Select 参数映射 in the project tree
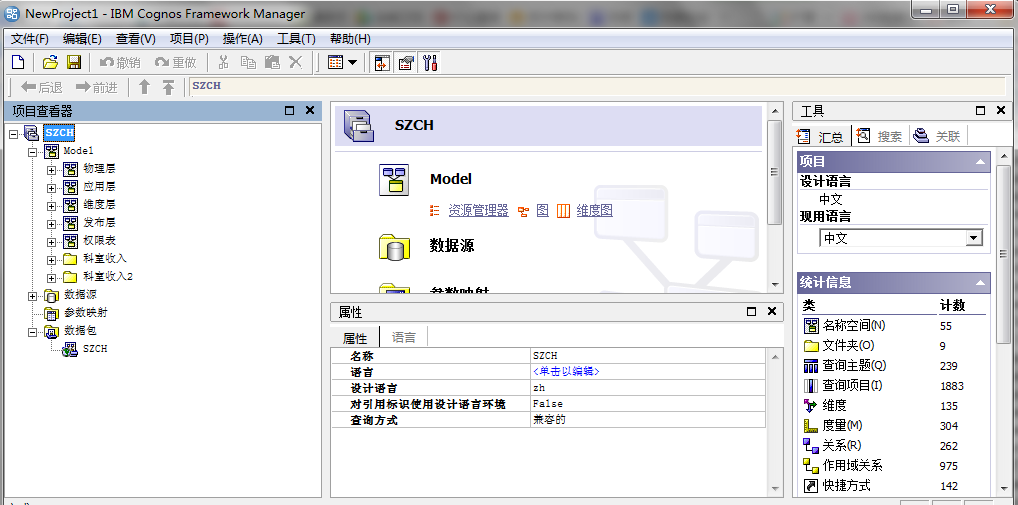The image size is (1018, 505). pos(85,313)
